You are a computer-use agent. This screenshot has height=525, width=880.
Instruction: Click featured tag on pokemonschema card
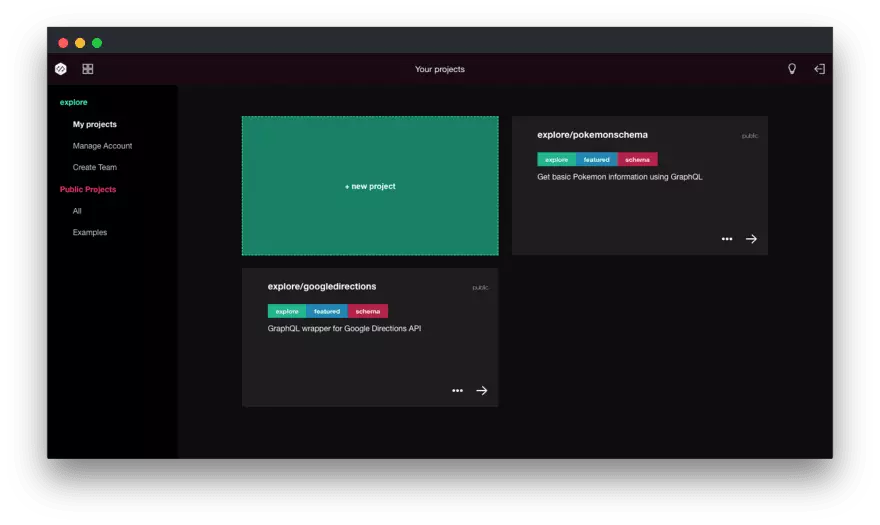click(x=596, y=159)
